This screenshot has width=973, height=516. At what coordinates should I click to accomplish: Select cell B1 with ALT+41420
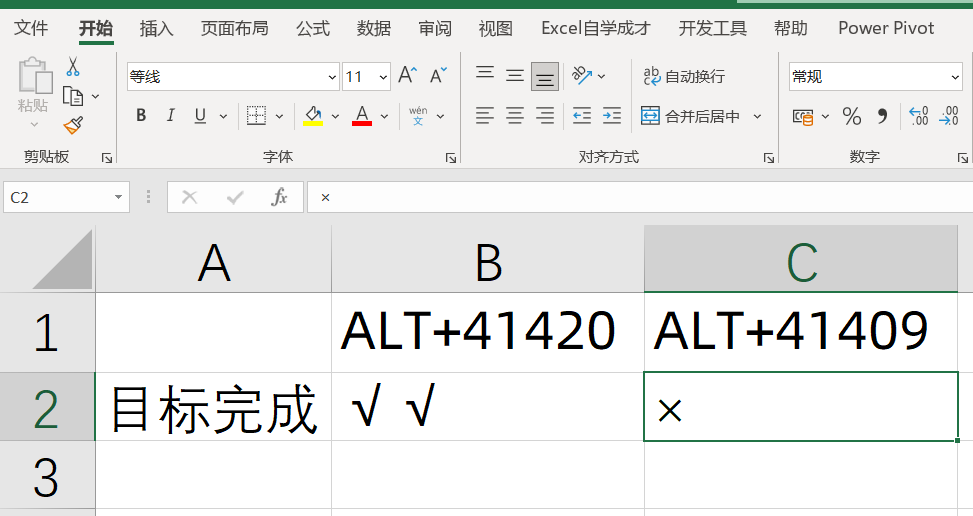coord(488,332)
